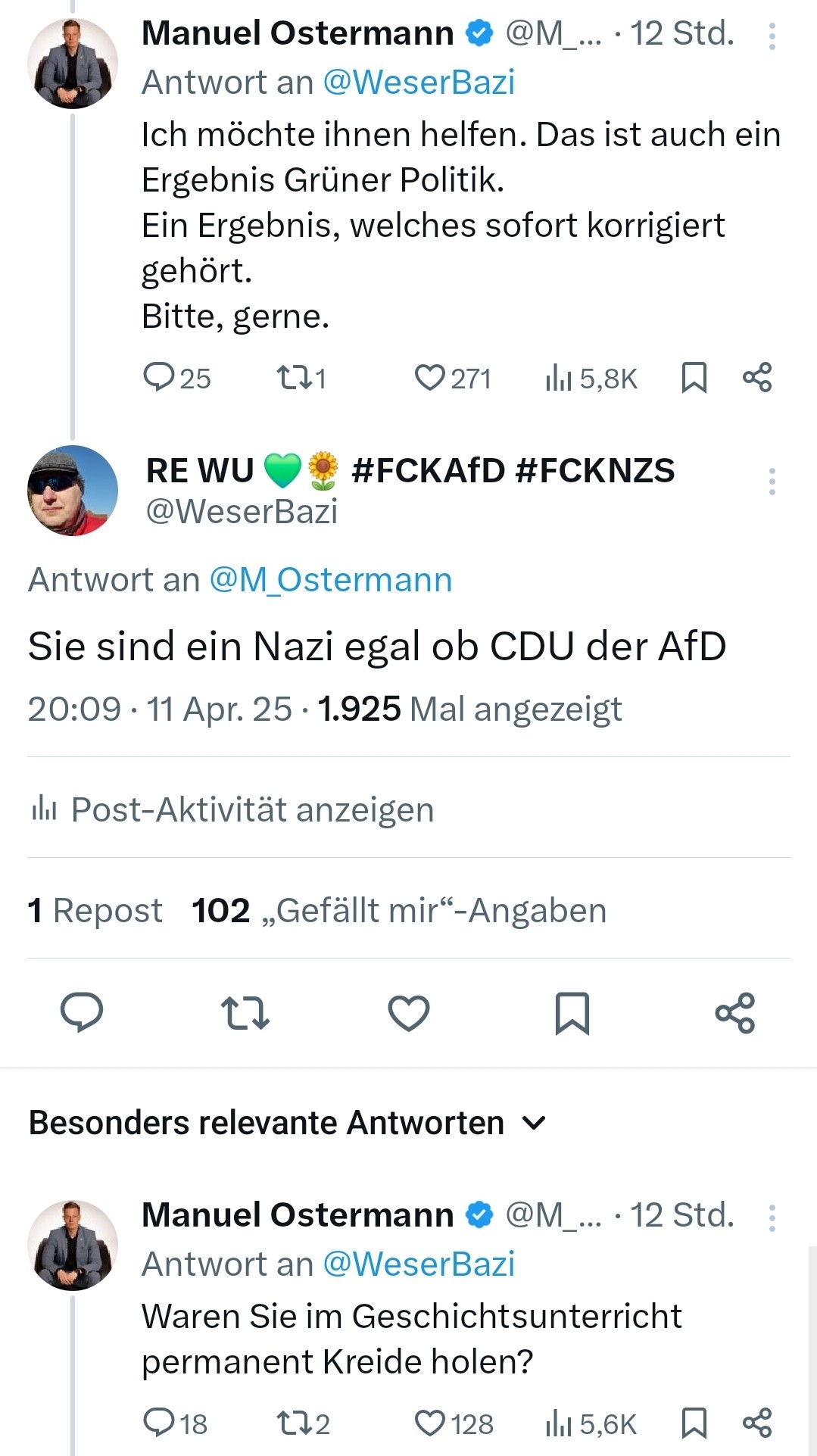The height and width of the screenshot is (1456, 817).
Task: Bookmark the top Ostermann post
Action: tap(694, 378)
